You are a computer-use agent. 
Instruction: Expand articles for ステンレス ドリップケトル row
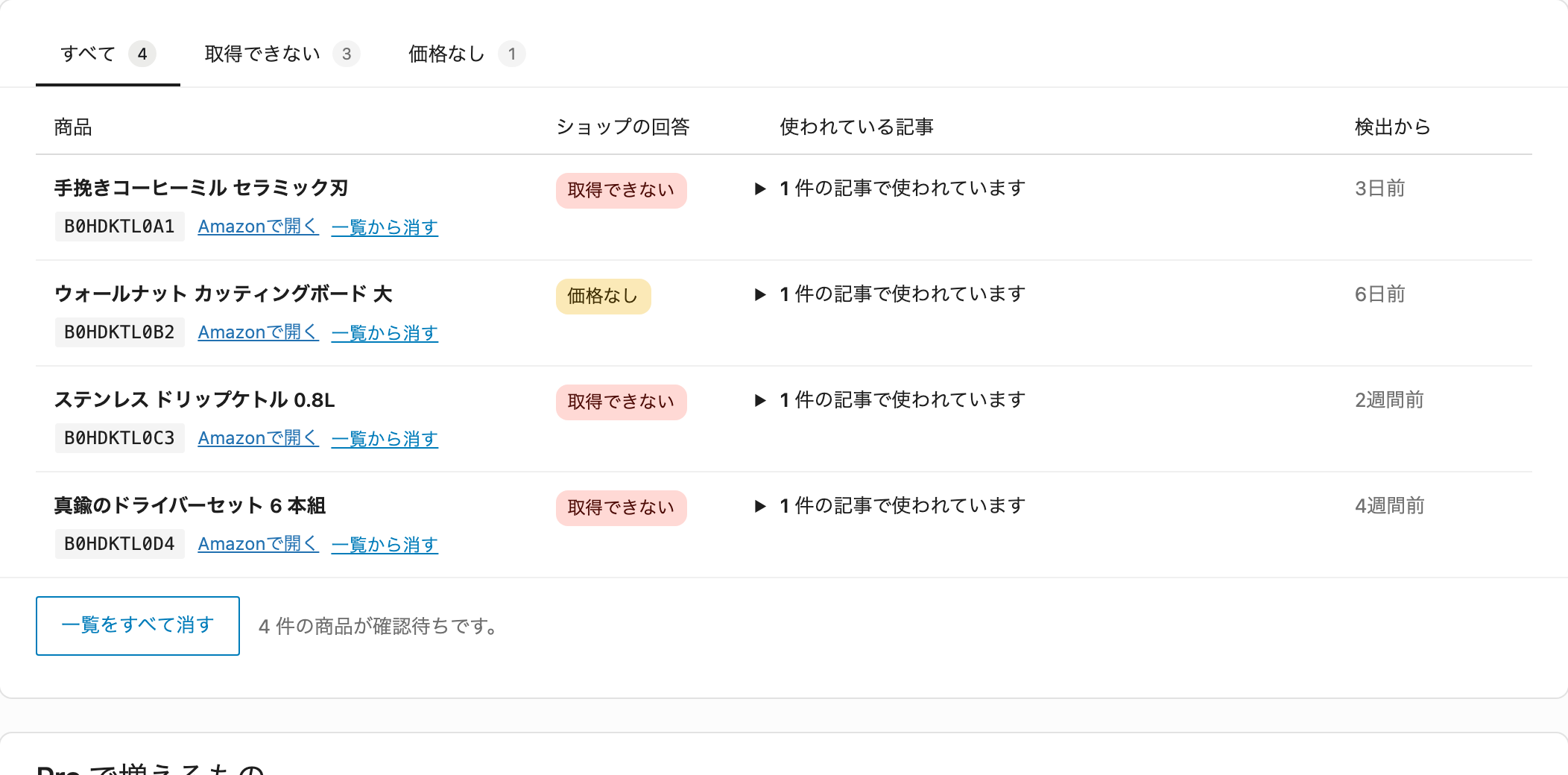pos(891,400)
